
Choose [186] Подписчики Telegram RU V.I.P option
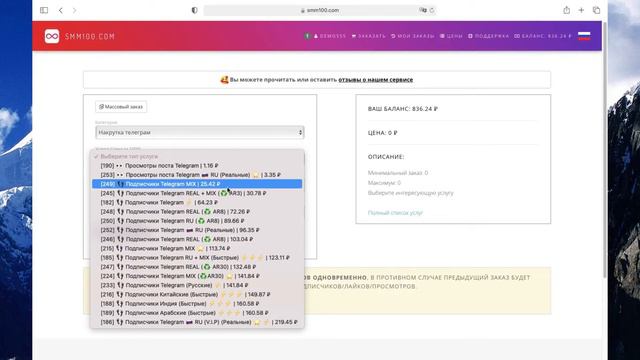pos(197,322)
